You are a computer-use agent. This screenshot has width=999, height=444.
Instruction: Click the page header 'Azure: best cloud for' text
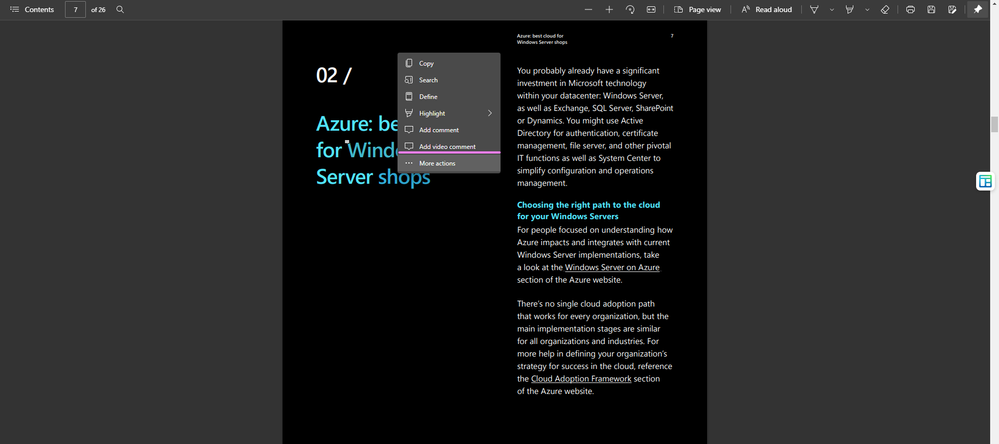(540, 36)
